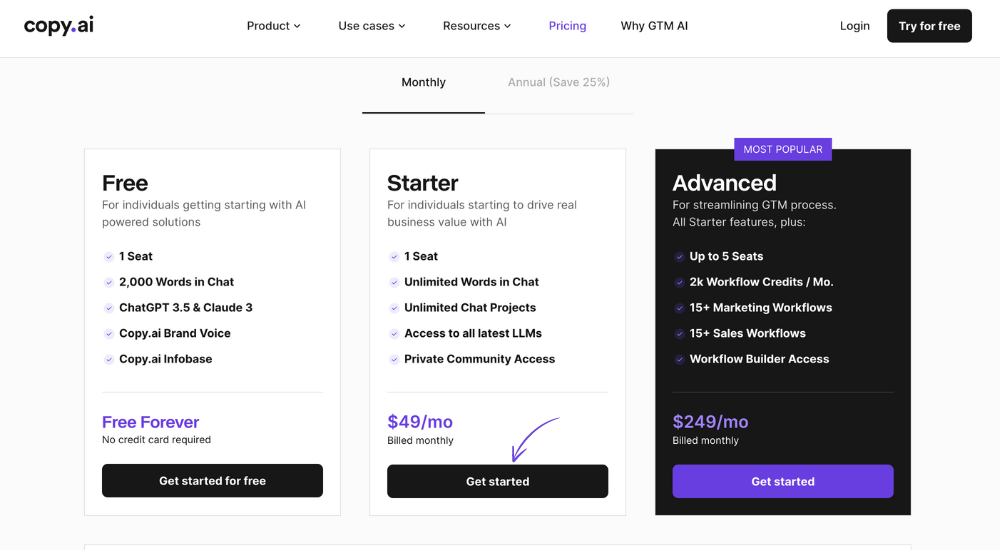Viewport: 1000px width, 550px height.
Task: Click check icon beside Access to all latest LLMs
Action: tap(394, 334)
